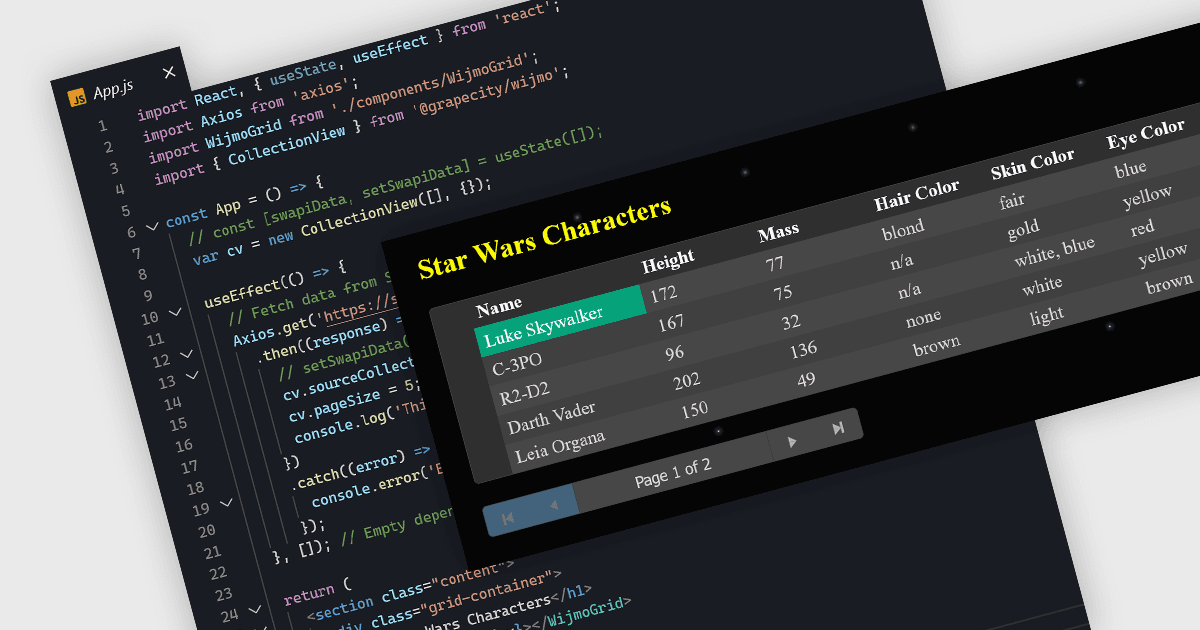Click the import Axios from 'axios' line
The width and height of the screenshot is (1200, 630).
(250, 109)
